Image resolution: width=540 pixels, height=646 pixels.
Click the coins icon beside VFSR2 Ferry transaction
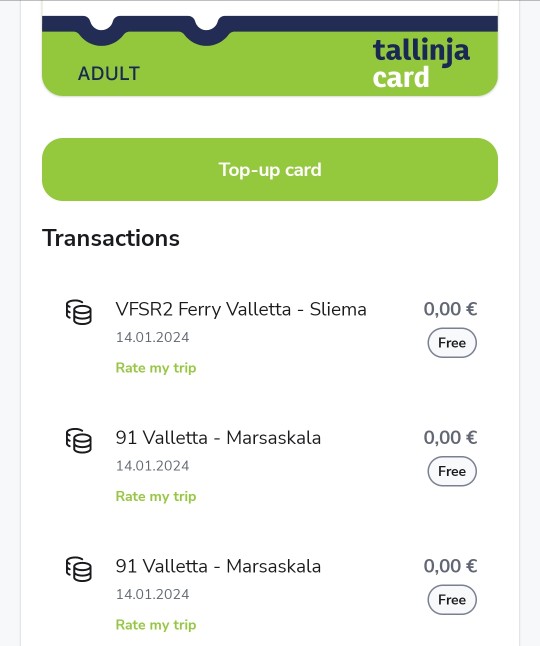click(x=79, y=312)
